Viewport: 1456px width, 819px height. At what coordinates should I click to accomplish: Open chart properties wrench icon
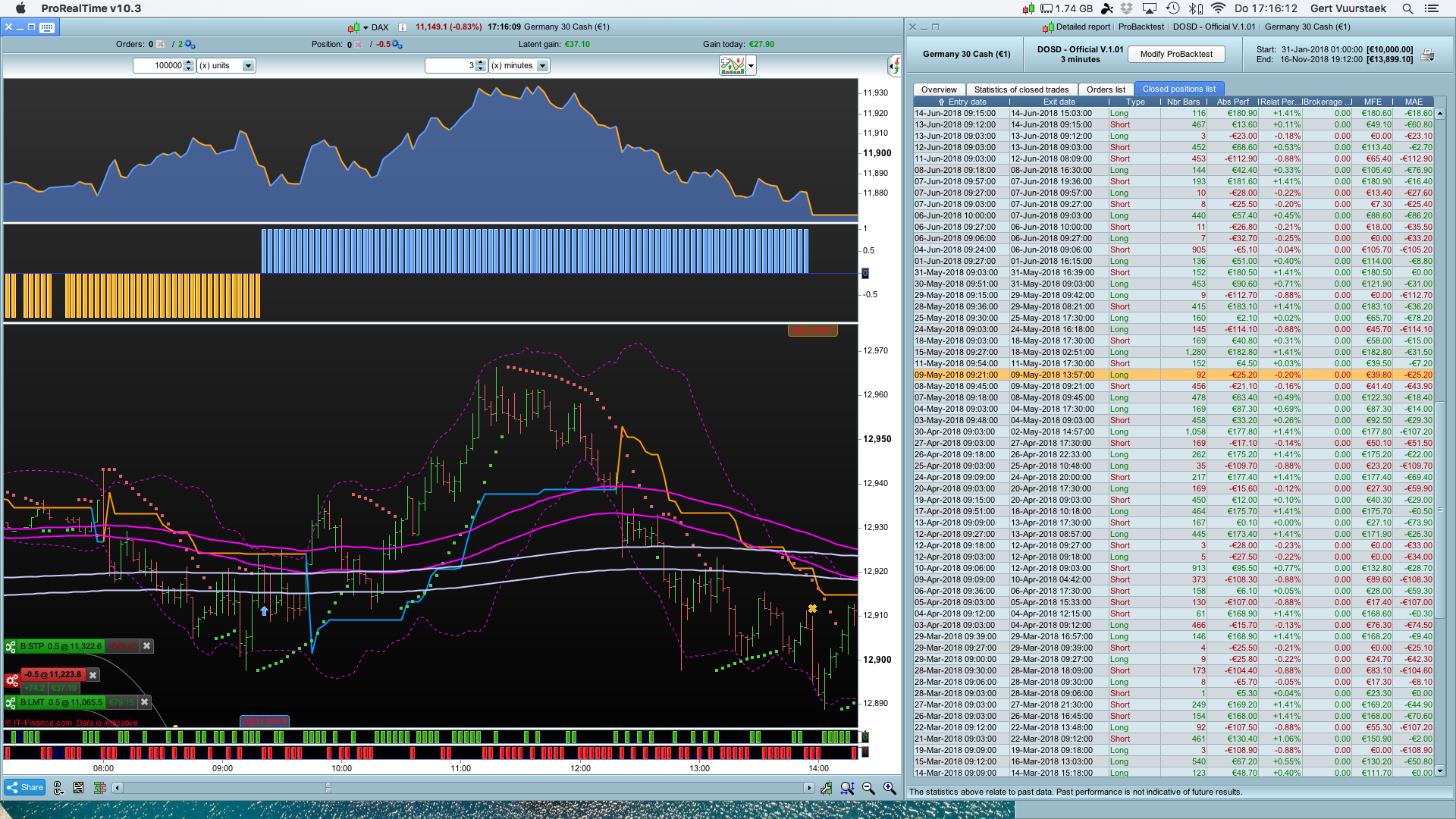[826, 788]
